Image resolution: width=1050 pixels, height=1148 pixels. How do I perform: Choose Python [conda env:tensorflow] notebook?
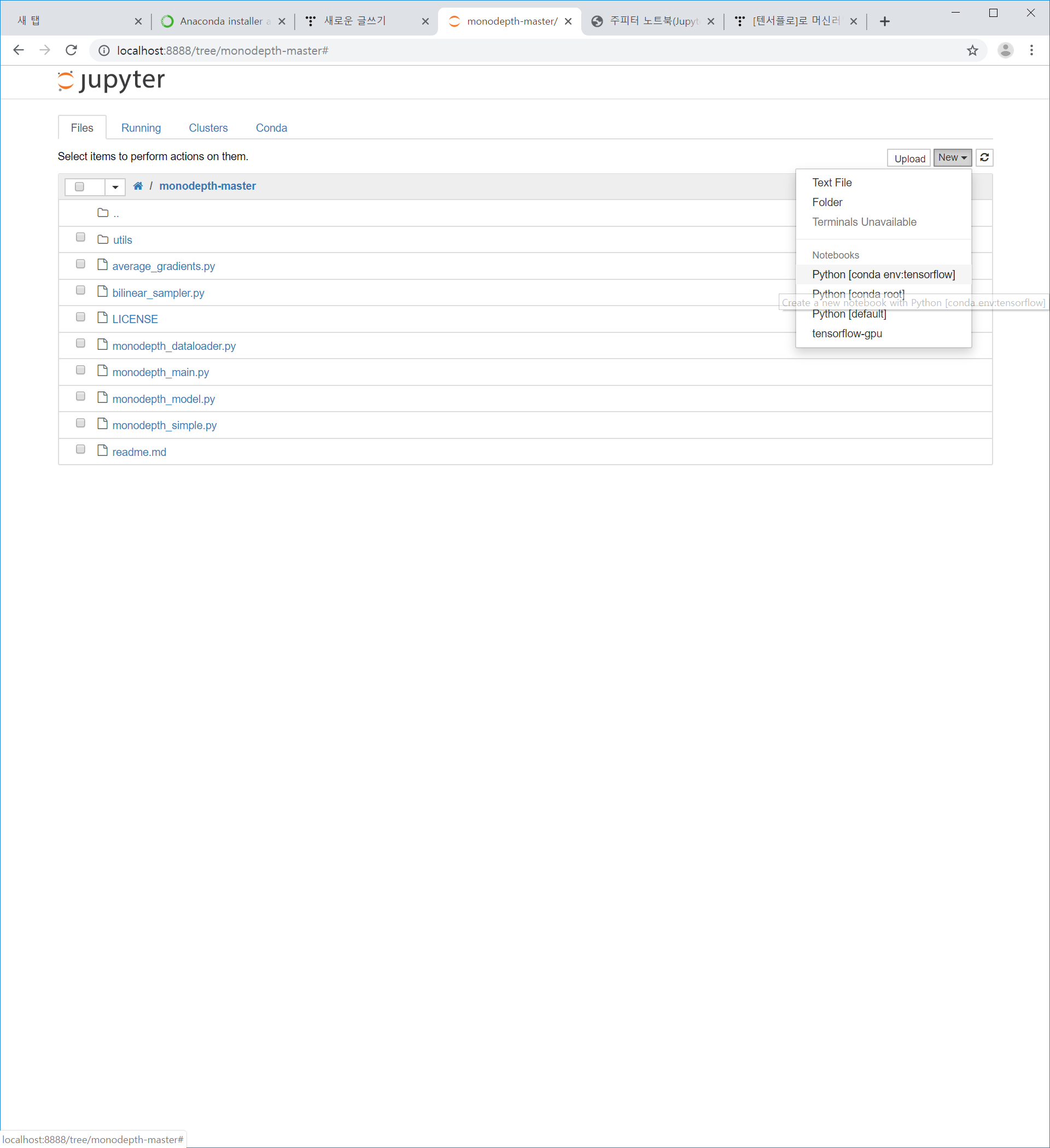click(883, 274)
